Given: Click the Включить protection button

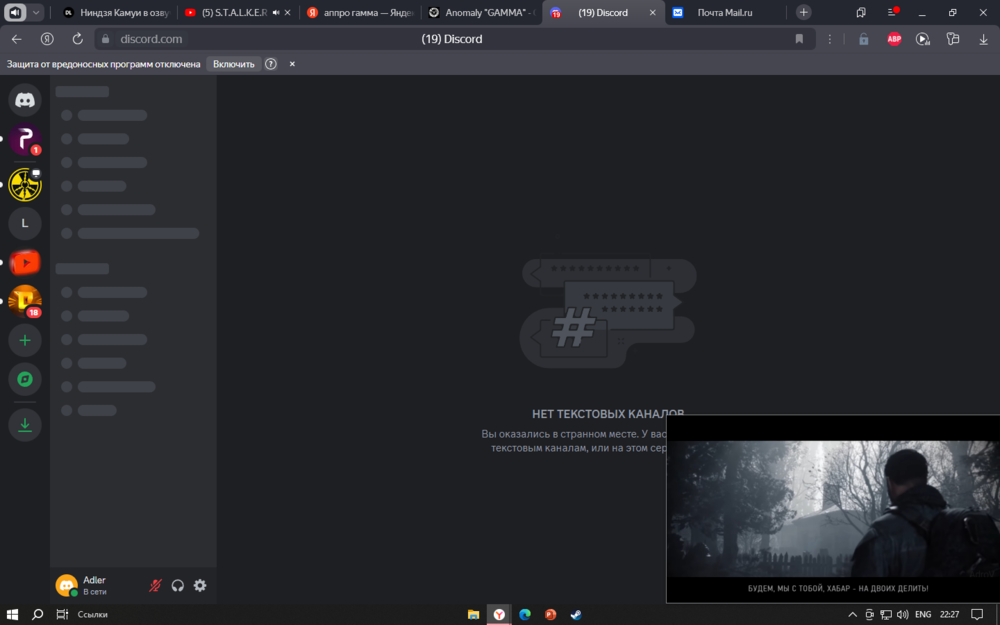Looking at the screenshot, I should (233, 64).
